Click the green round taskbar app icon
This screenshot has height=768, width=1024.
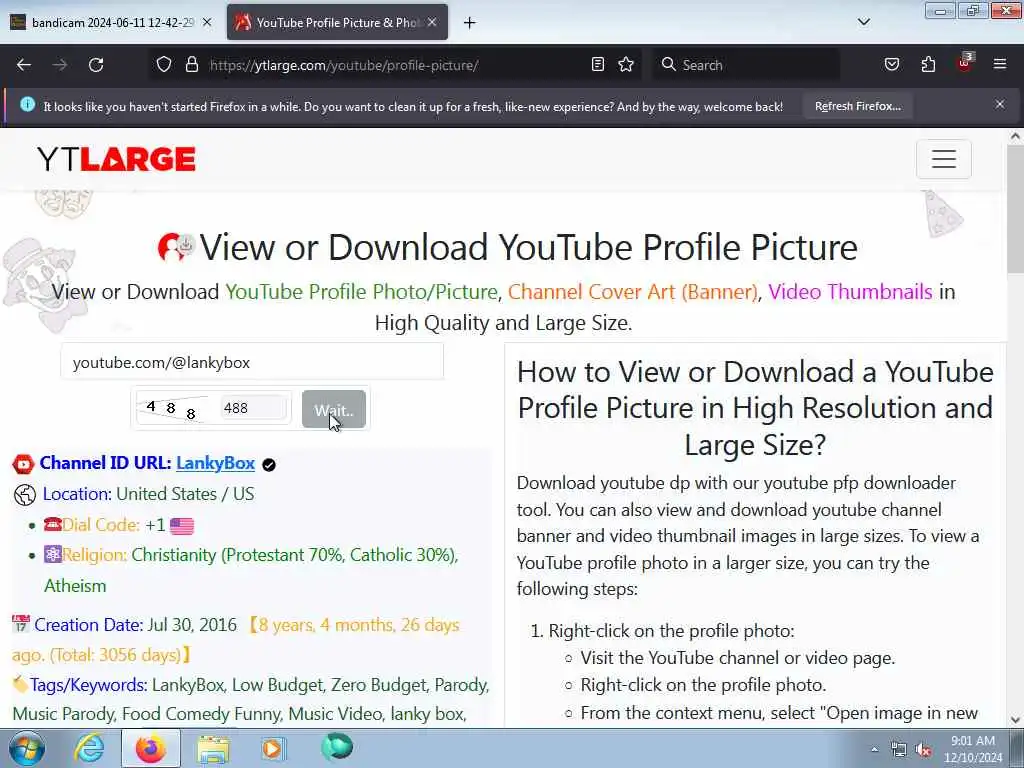tap(337, 747)
